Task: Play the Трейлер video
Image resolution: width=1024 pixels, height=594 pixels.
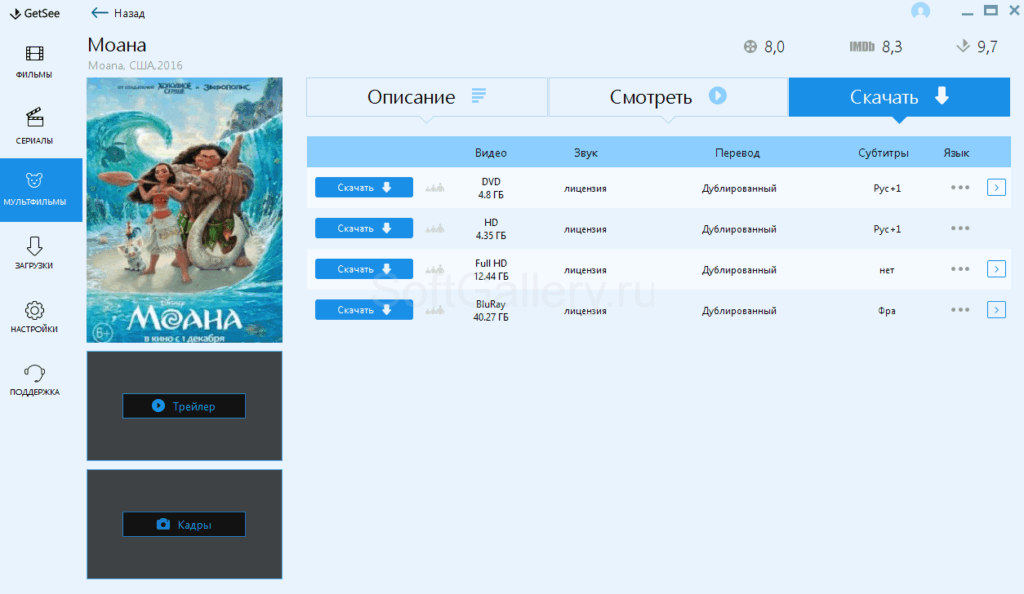Action: click(x=184, y=406)
